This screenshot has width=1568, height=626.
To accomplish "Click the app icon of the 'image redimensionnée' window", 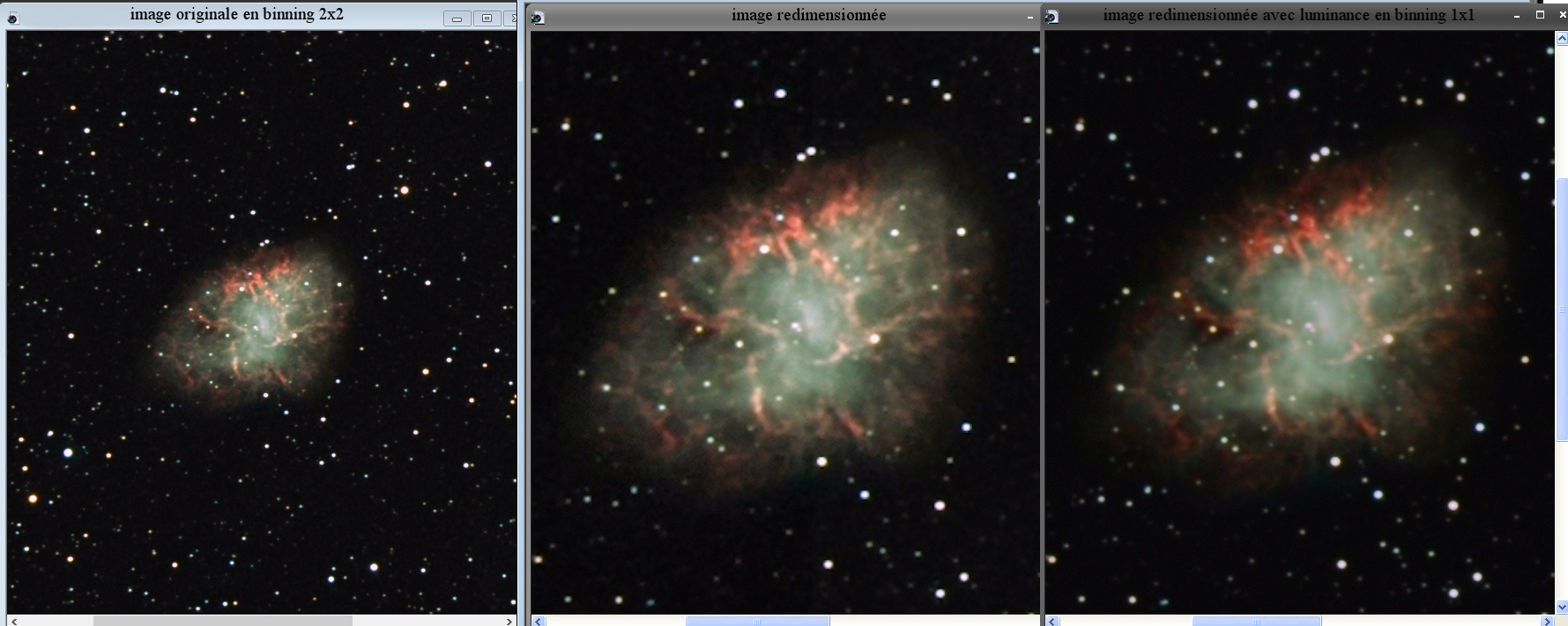I will point(538,18).
